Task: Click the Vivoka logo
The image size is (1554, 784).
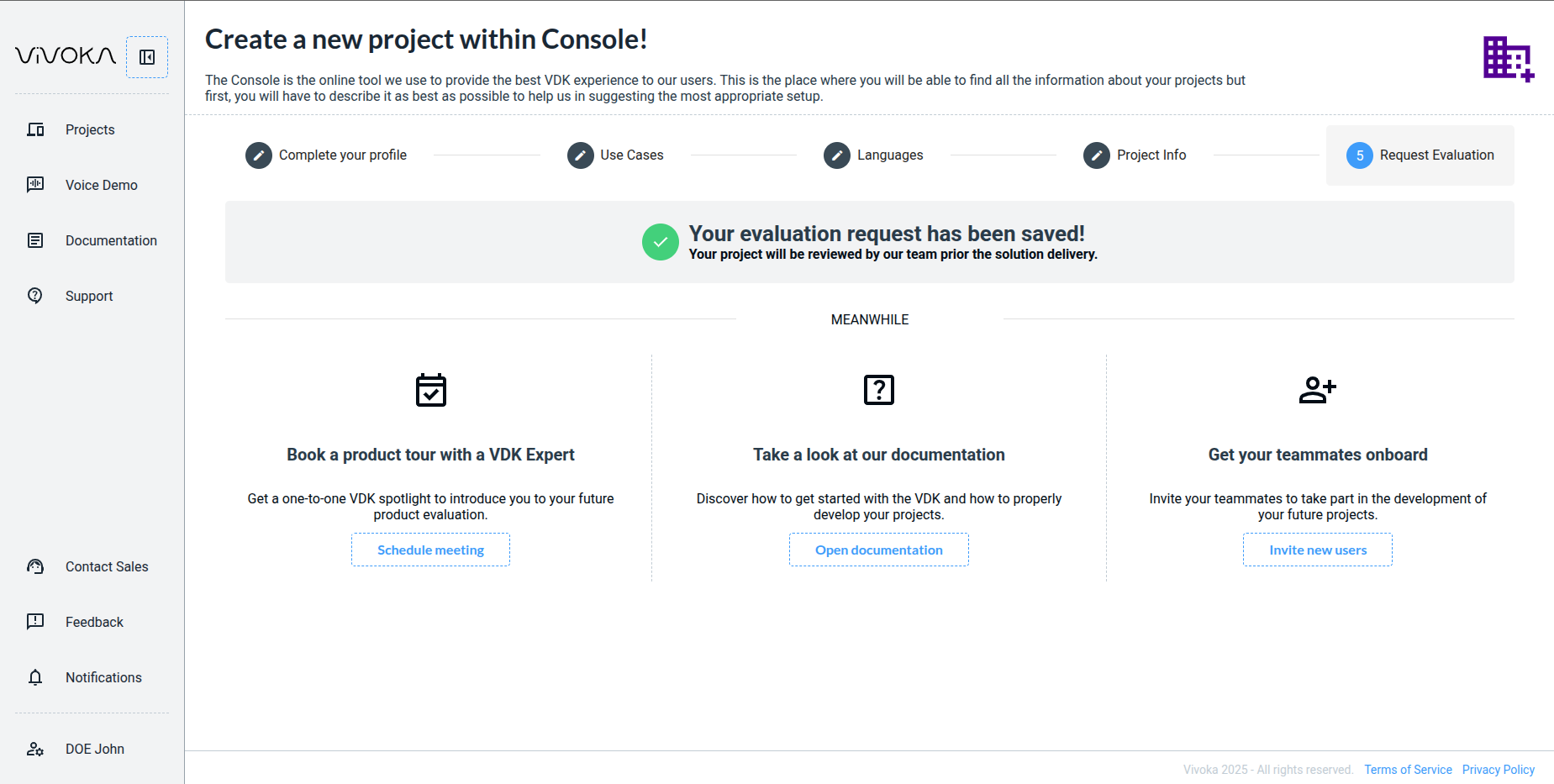Action: (66, 56)
